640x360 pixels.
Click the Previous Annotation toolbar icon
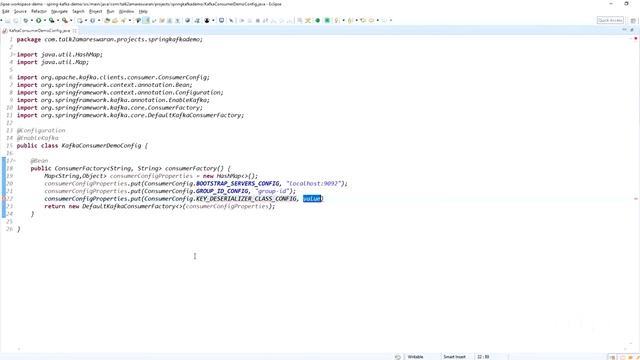[x=350, y=20]
